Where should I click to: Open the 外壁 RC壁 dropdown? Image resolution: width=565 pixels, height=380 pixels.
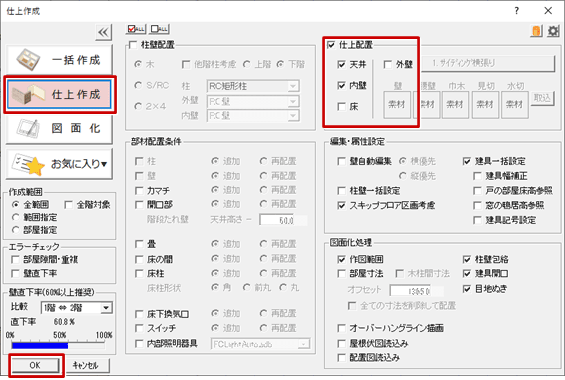coord(253,102)
